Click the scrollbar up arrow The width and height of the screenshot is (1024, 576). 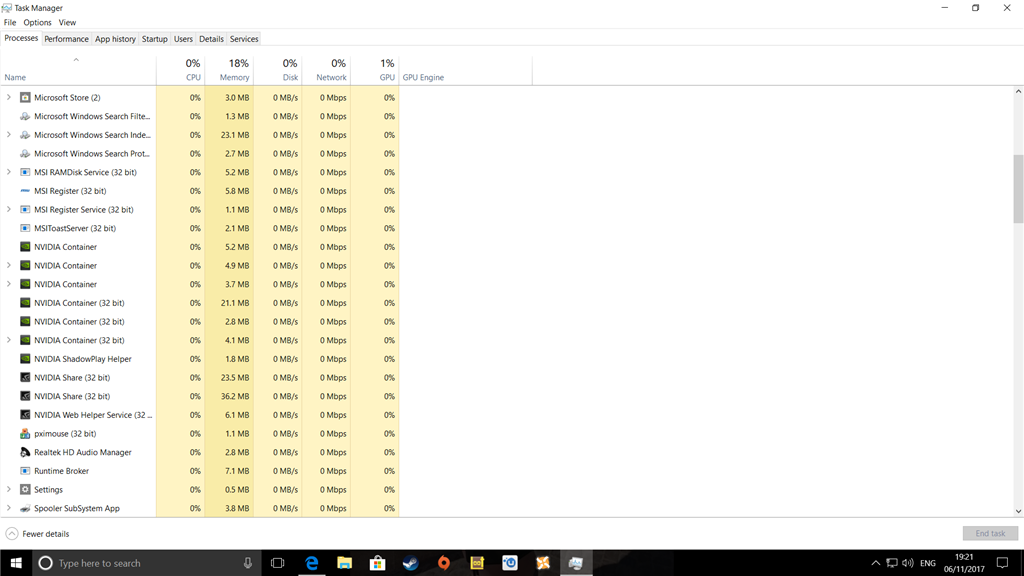(1018, 91)
